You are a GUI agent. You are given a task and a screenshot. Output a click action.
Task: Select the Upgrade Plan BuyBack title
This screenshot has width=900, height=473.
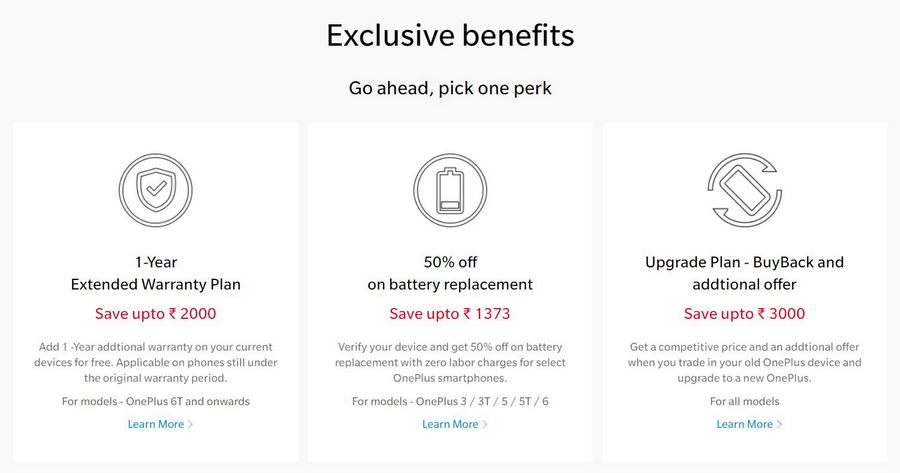pyautogui.click(x=744, y=273)
